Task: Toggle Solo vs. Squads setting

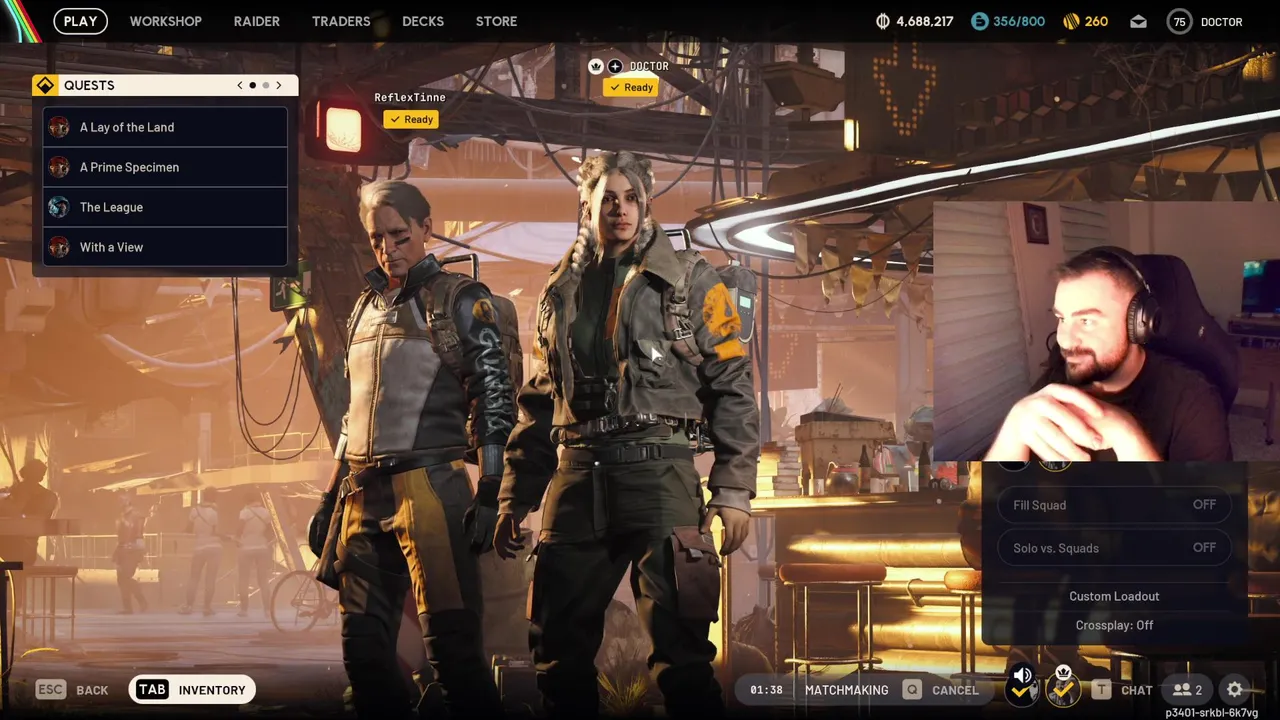Action: pyautogui.click(x=1114, y=548)
